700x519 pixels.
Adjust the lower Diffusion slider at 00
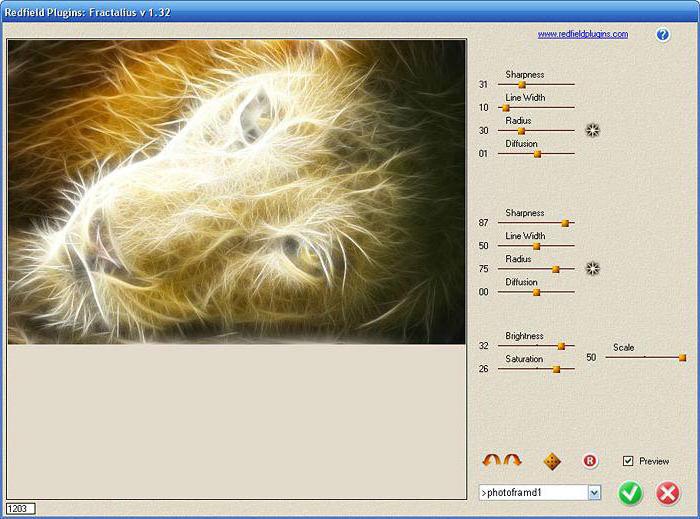[x=537, y=292]
